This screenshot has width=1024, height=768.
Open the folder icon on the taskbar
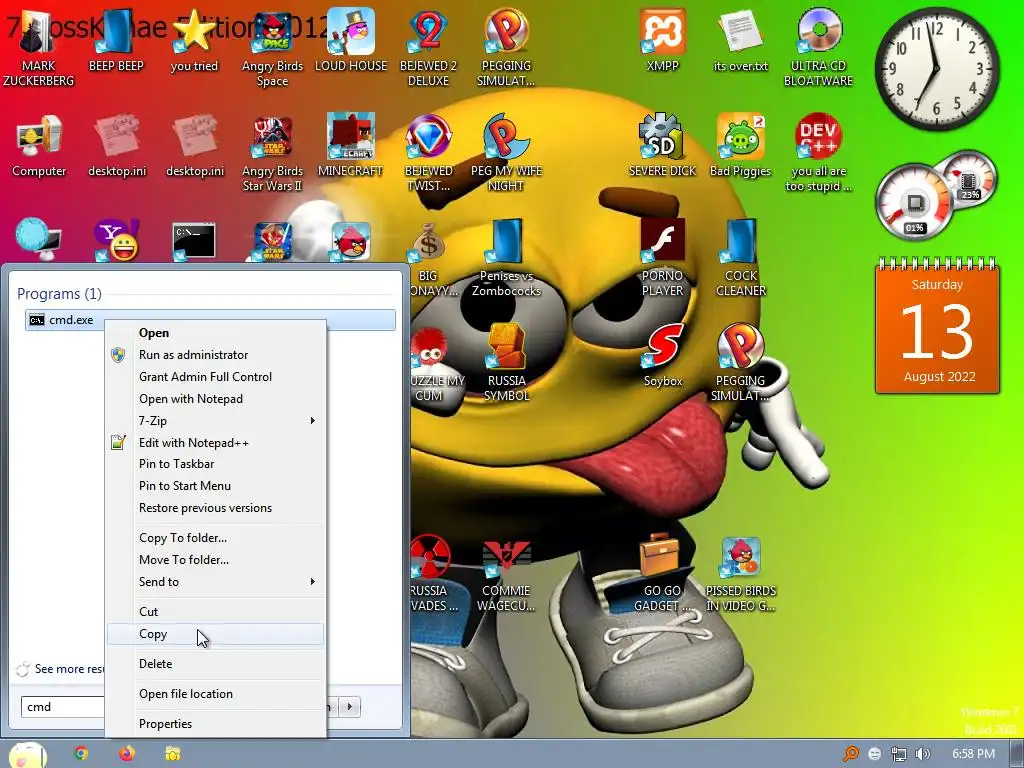click(x=172, y=754)
